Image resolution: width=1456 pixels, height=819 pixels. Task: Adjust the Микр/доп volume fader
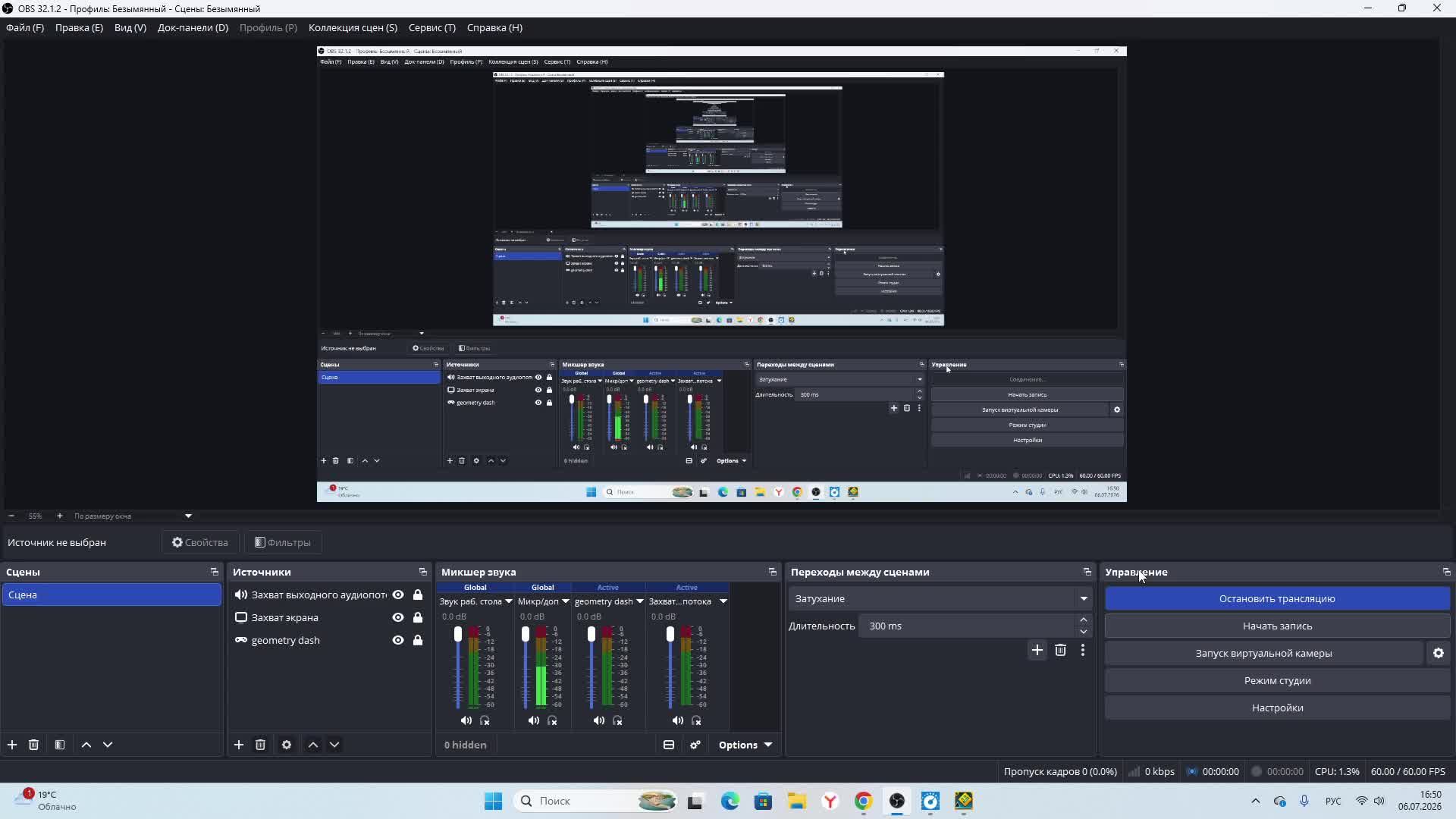tap(526, 635)
